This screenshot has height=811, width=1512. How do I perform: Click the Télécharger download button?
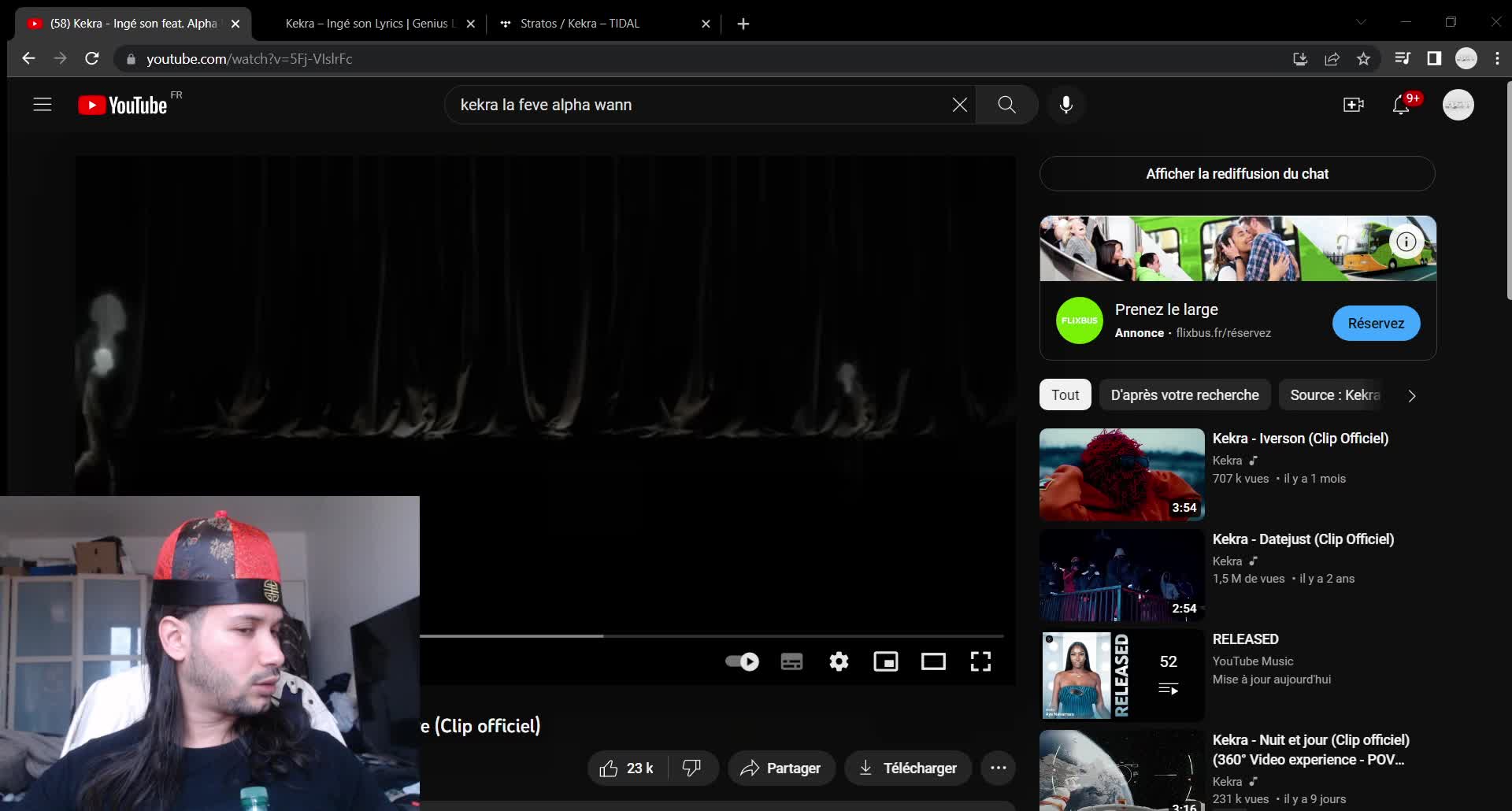pyautogui.click(x=908, y=768)
